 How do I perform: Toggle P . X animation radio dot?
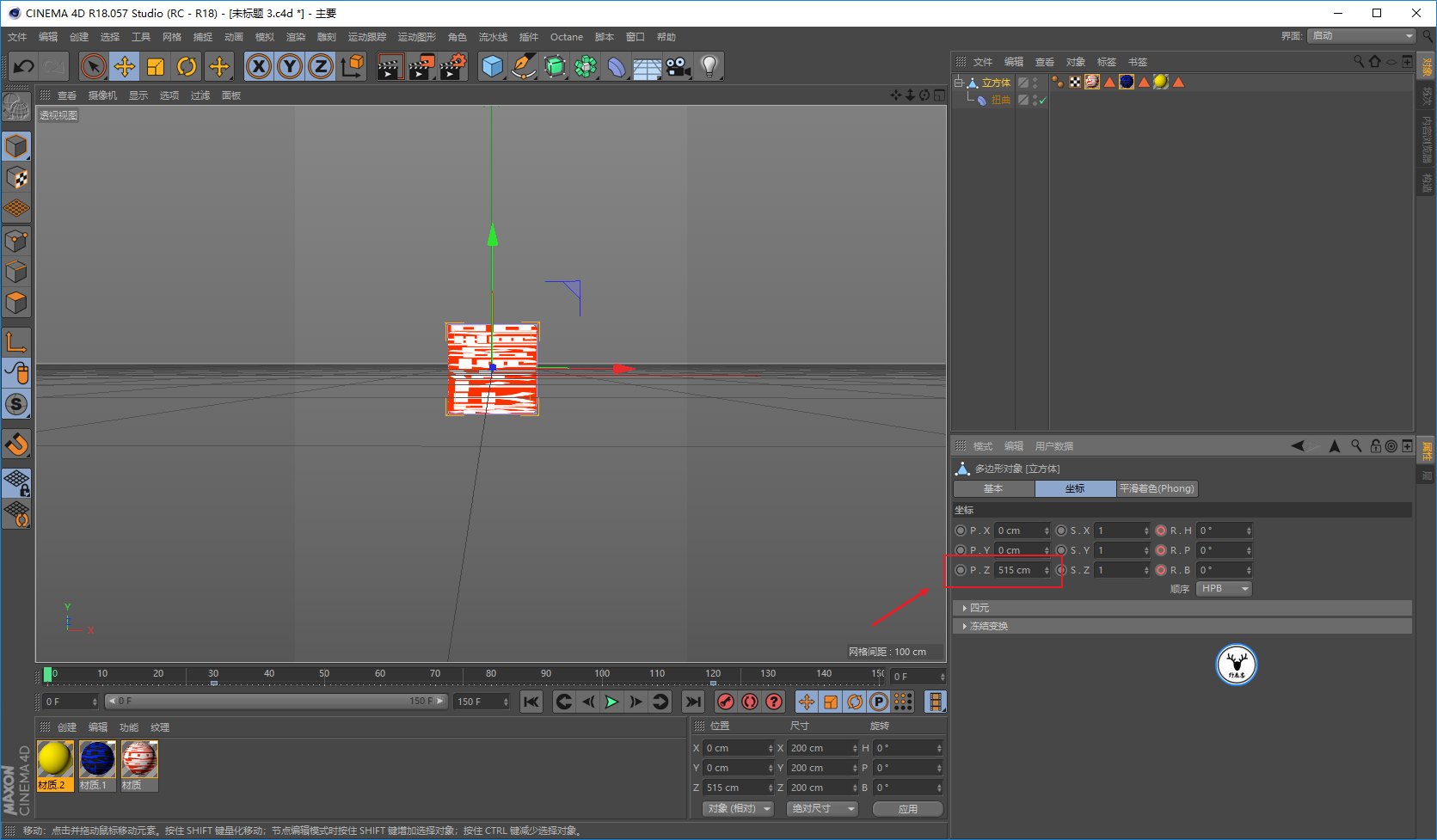961,530
